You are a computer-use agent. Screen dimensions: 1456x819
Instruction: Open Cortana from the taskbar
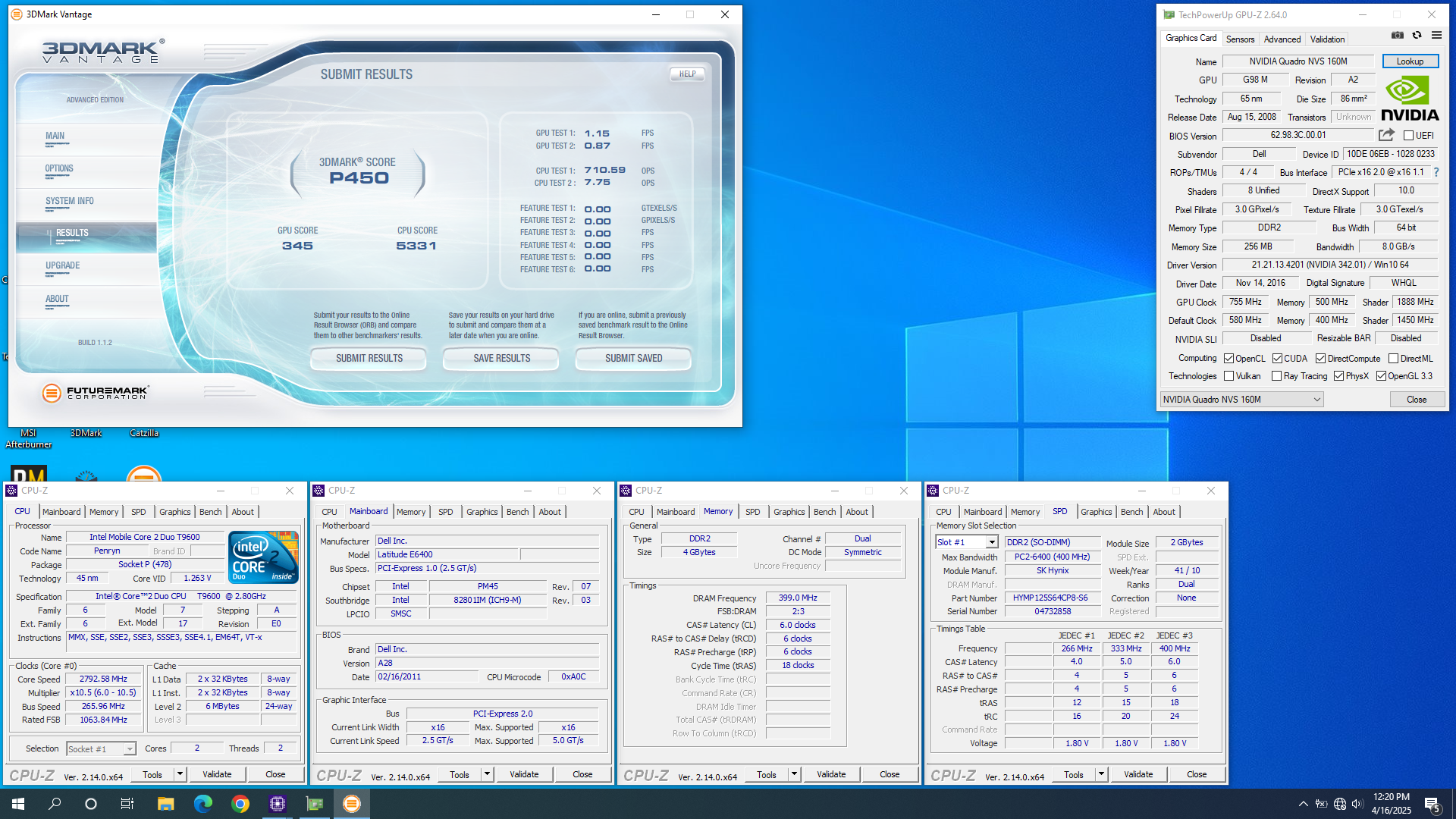(x=91, y=804)
